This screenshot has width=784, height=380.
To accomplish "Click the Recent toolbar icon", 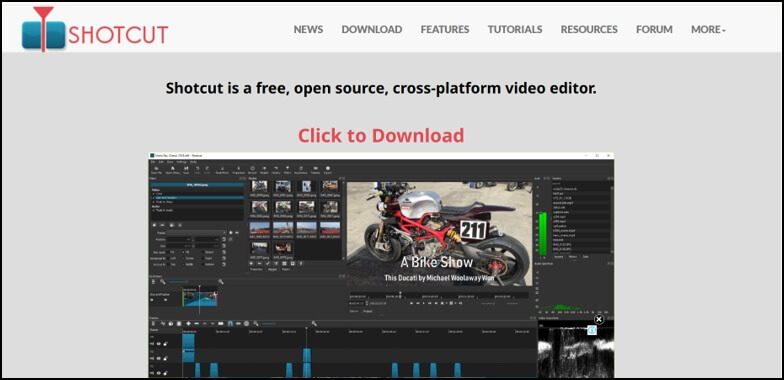I will click(252, 168).
